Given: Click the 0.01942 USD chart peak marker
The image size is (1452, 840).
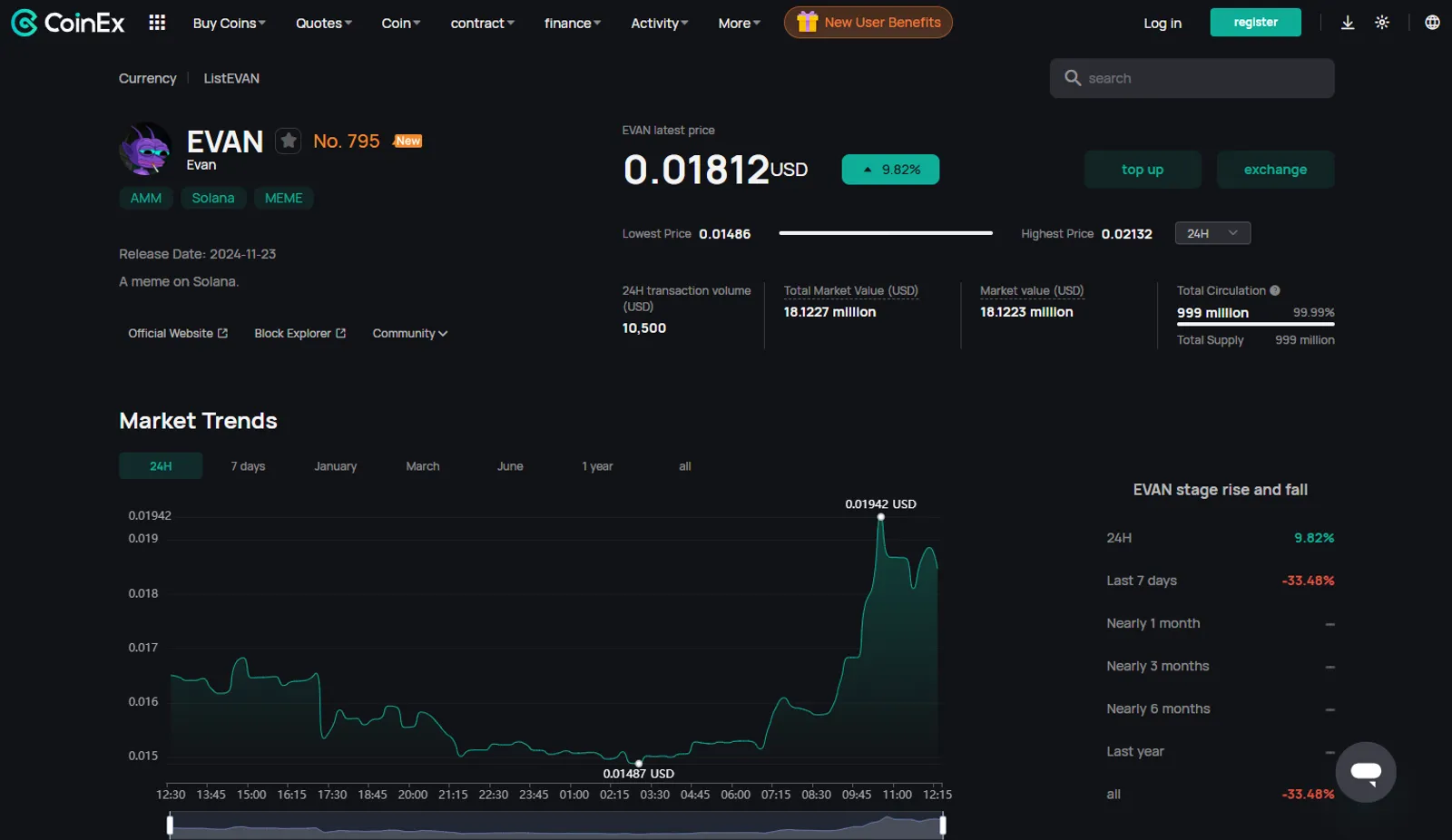Looking at the screenshot, I should (880, 517).
